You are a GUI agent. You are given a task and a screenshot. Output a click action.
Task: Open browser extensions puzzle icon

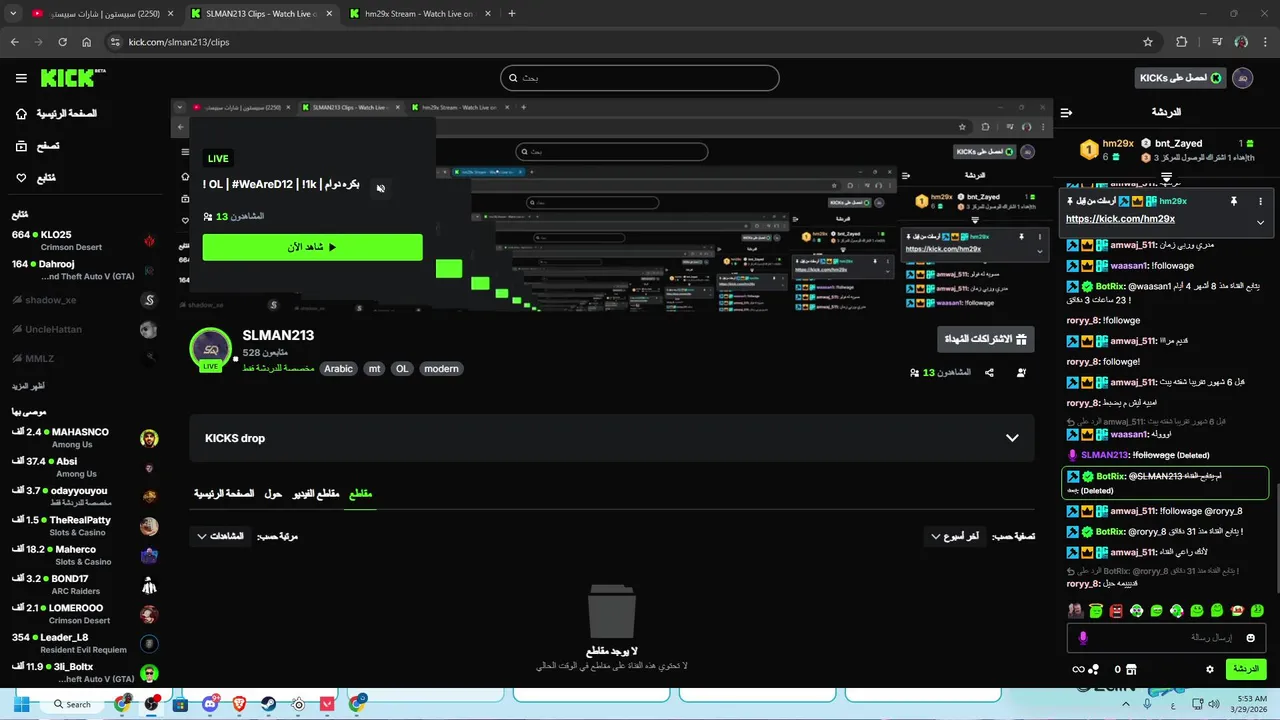point(1182,42)
